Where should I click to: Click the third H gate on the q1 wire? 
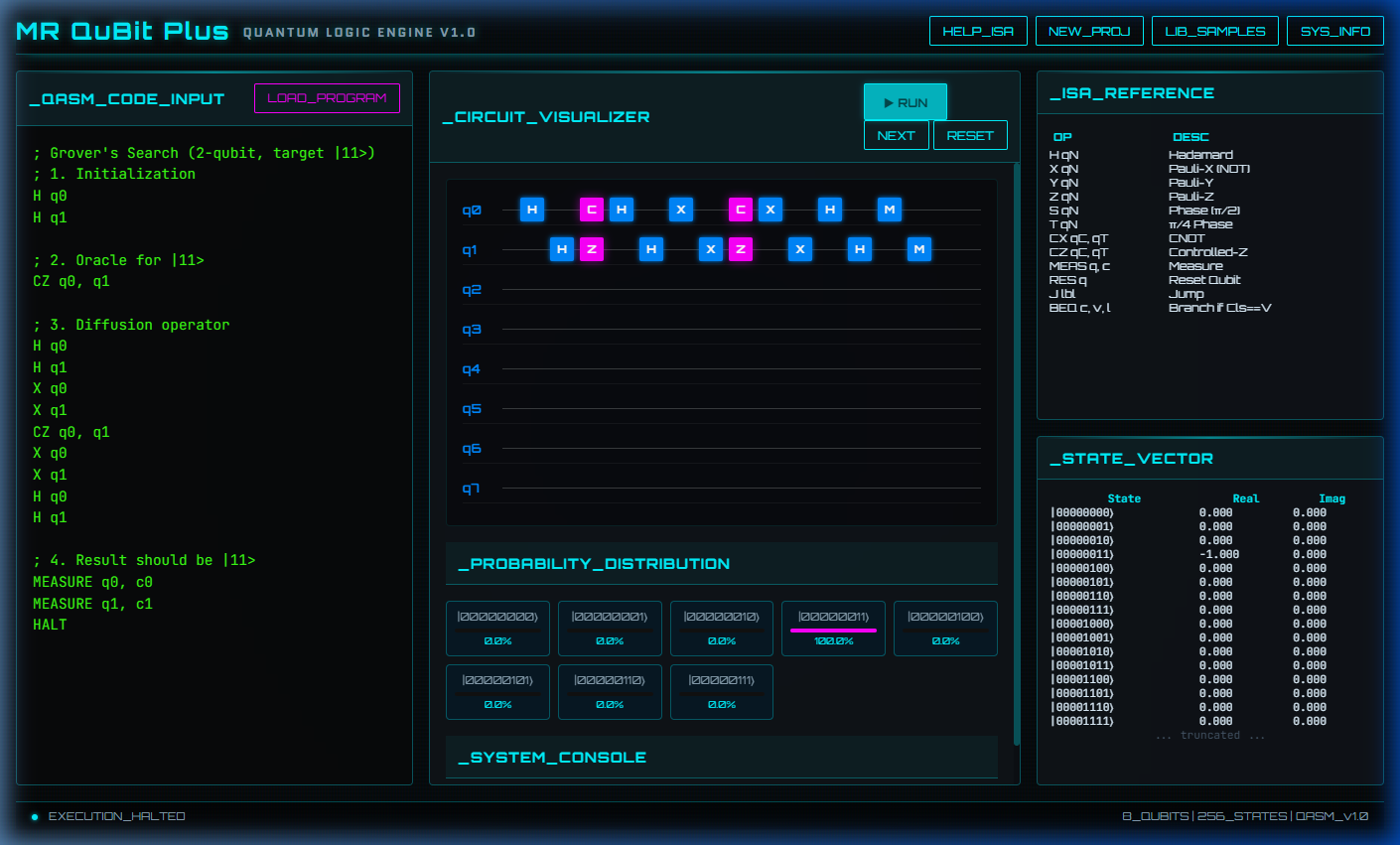[860, 249]
